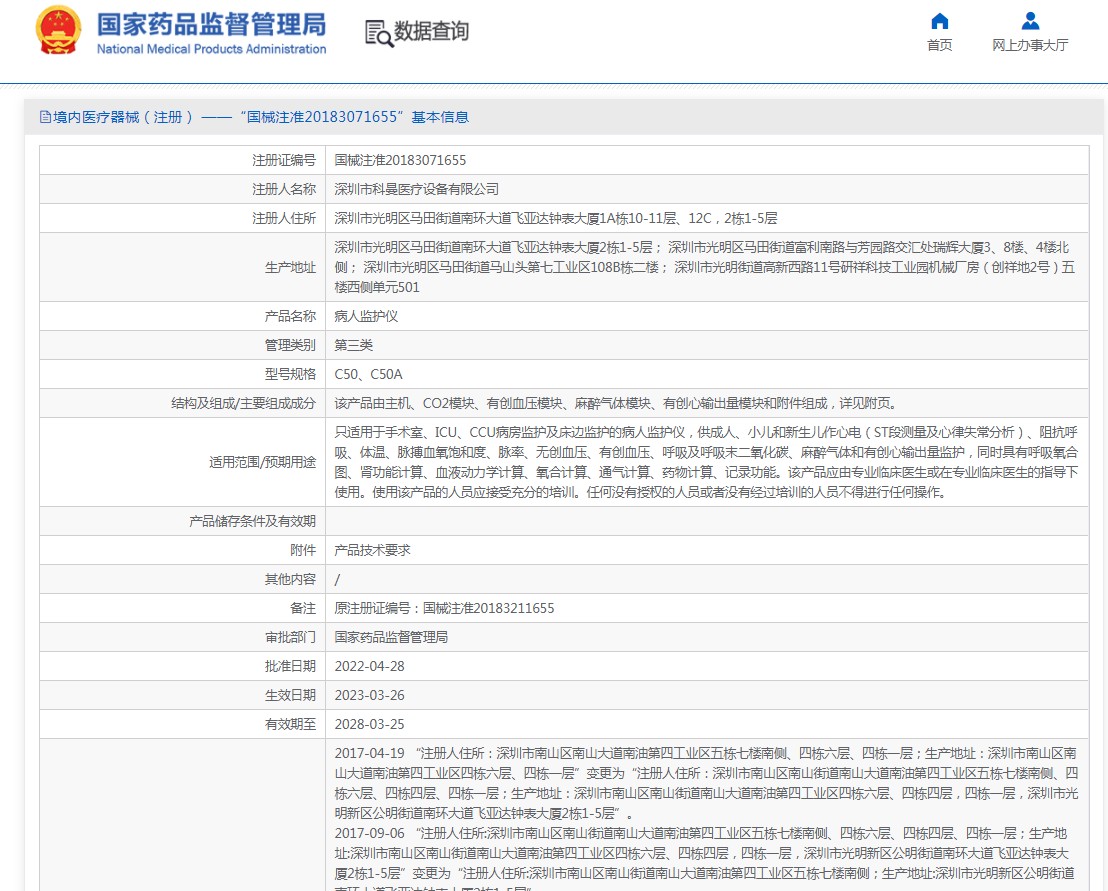Open 国家药品监督管理局 site title

[x=211, y=24]
